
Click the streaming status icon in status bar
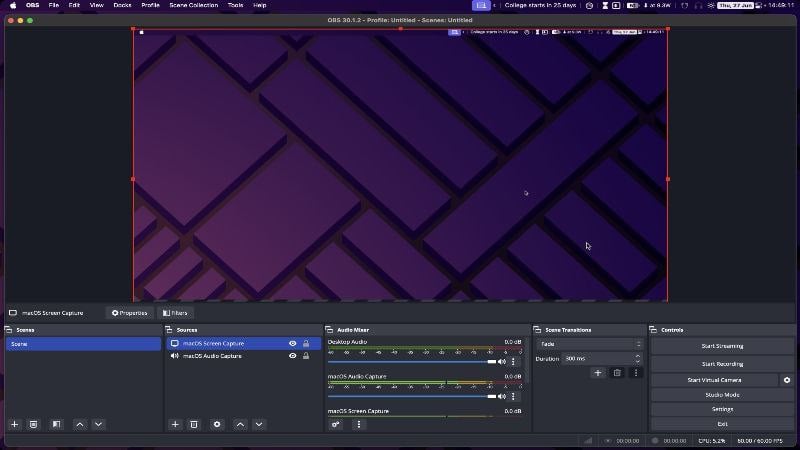coord(608,440)
